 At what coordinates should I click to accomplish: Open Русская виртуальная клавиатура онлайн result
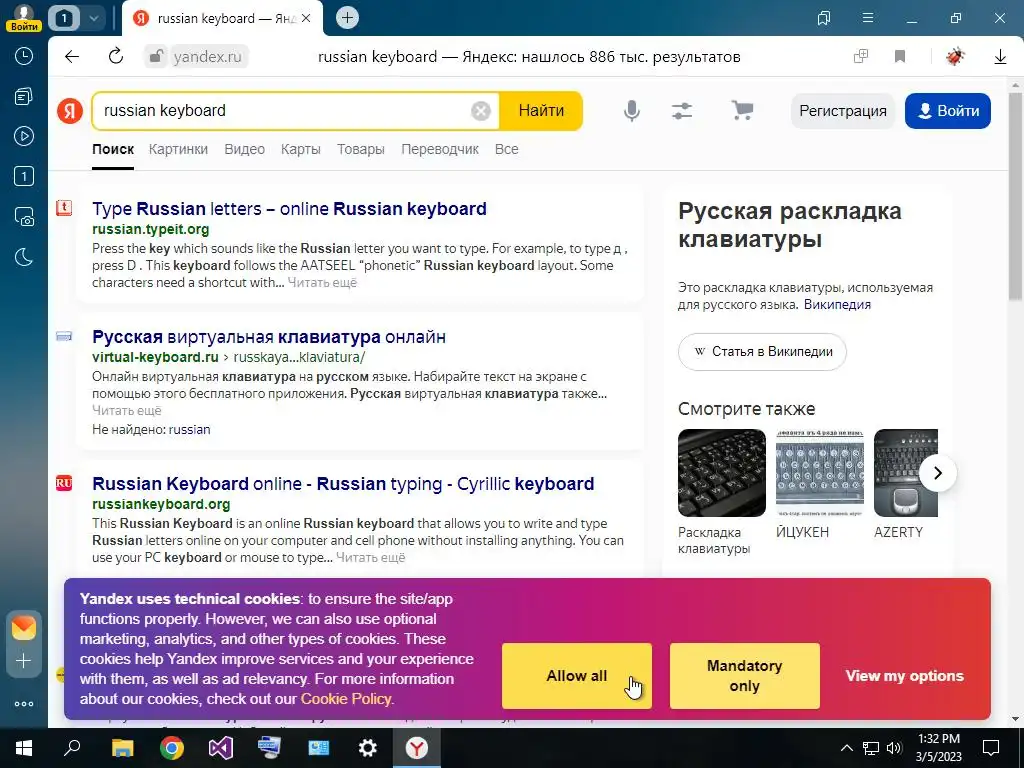(x=269, y=337)
